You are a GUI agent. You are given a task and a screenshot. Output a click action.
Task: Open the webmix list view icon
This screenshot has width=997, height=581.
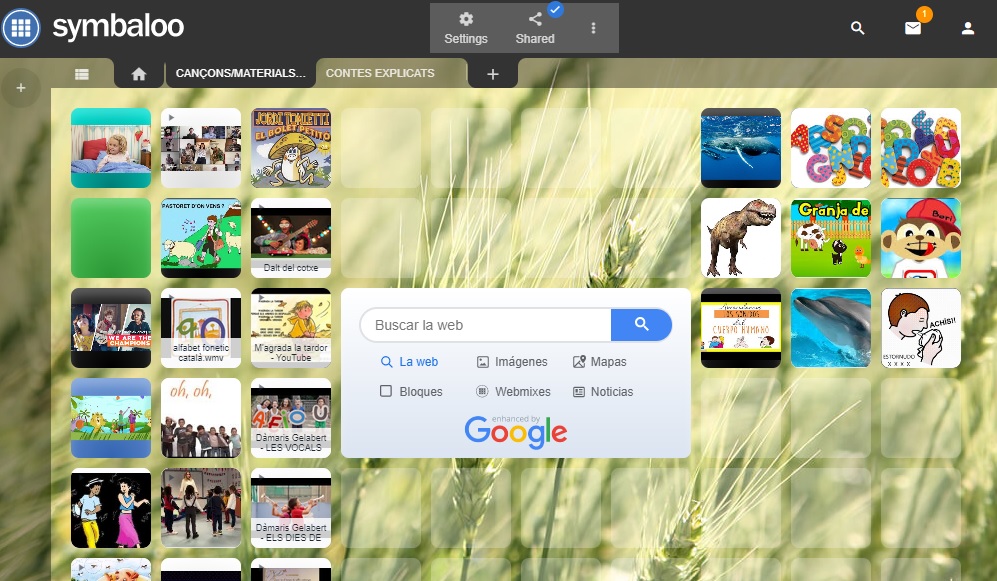coord(81,74)
